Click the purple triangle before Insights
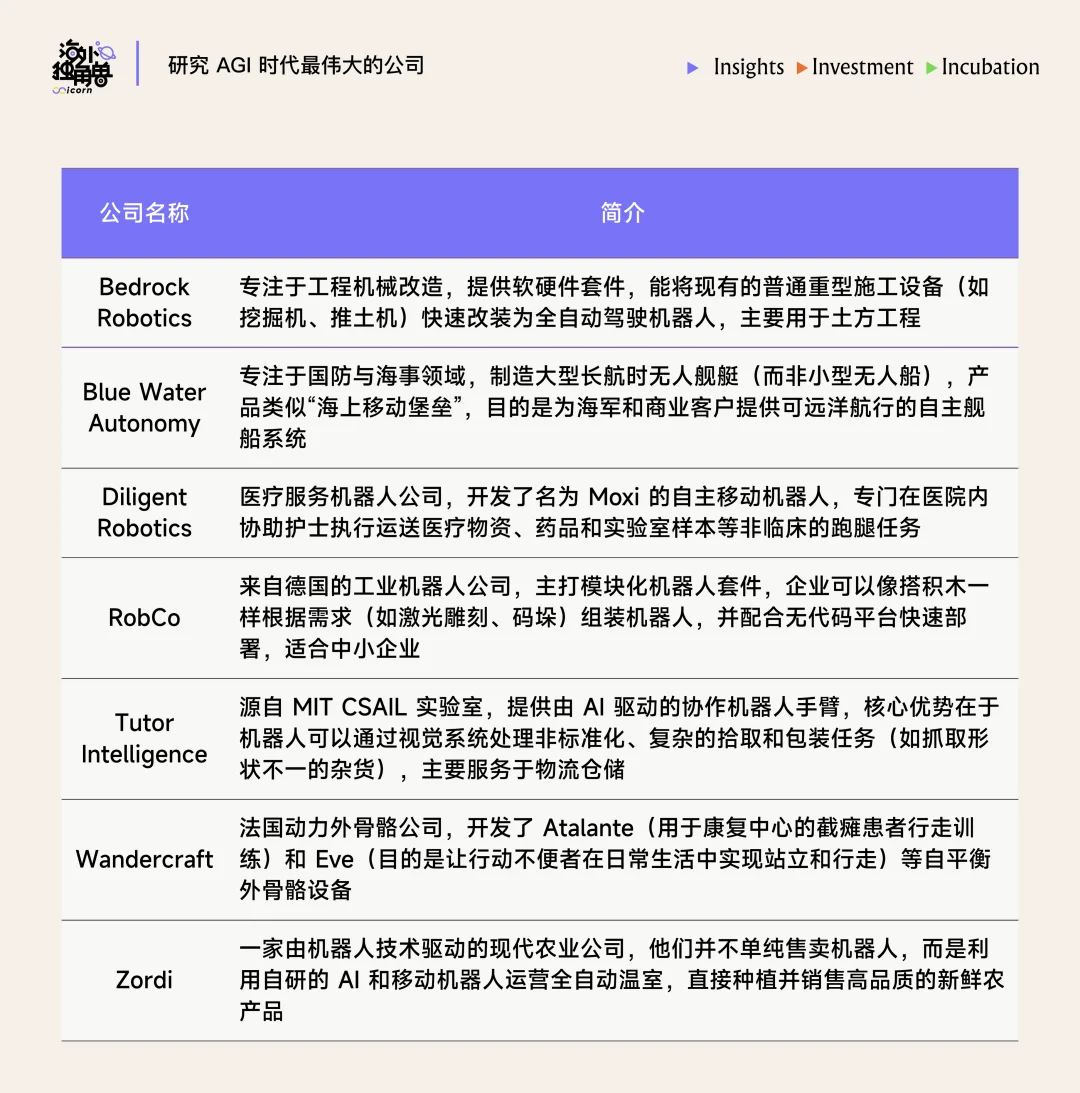The image size is (1080, 1093). (693, 68)
